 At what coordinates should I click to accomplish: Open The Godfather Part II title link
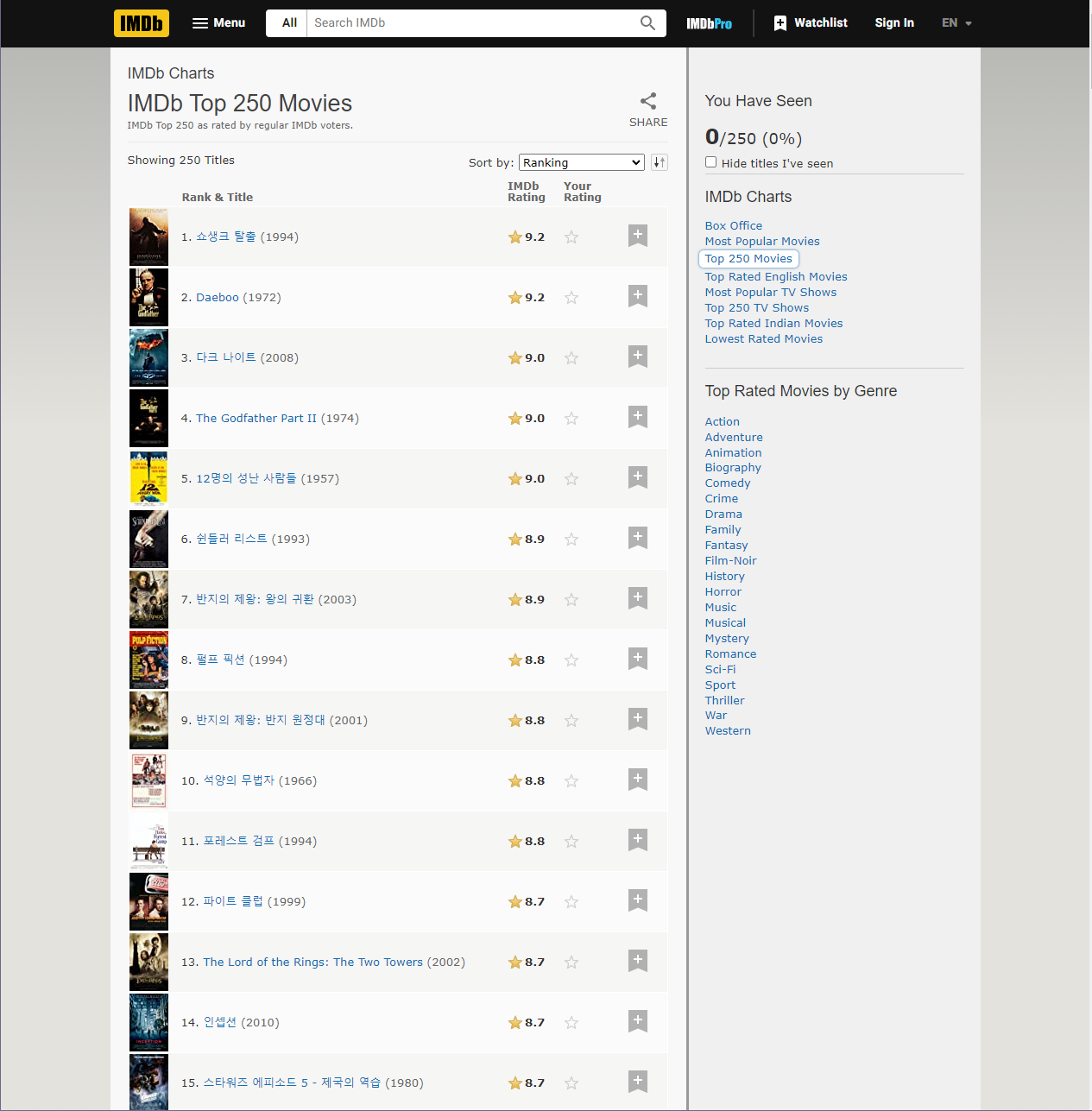pyautogui.click(x=256, y=419)
